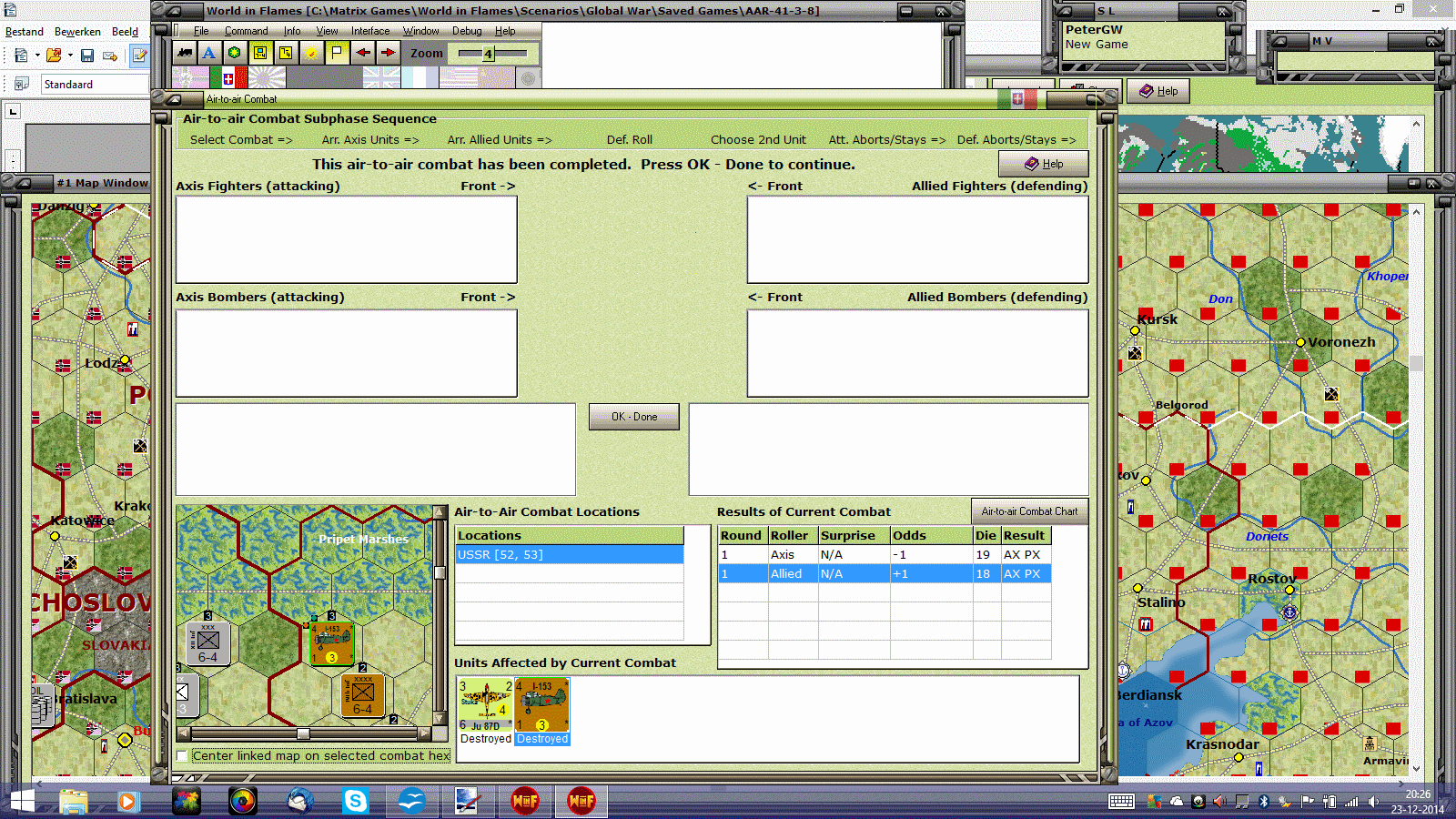
Task: Open the File menu in World in Flames
Action: coord(201,31)
